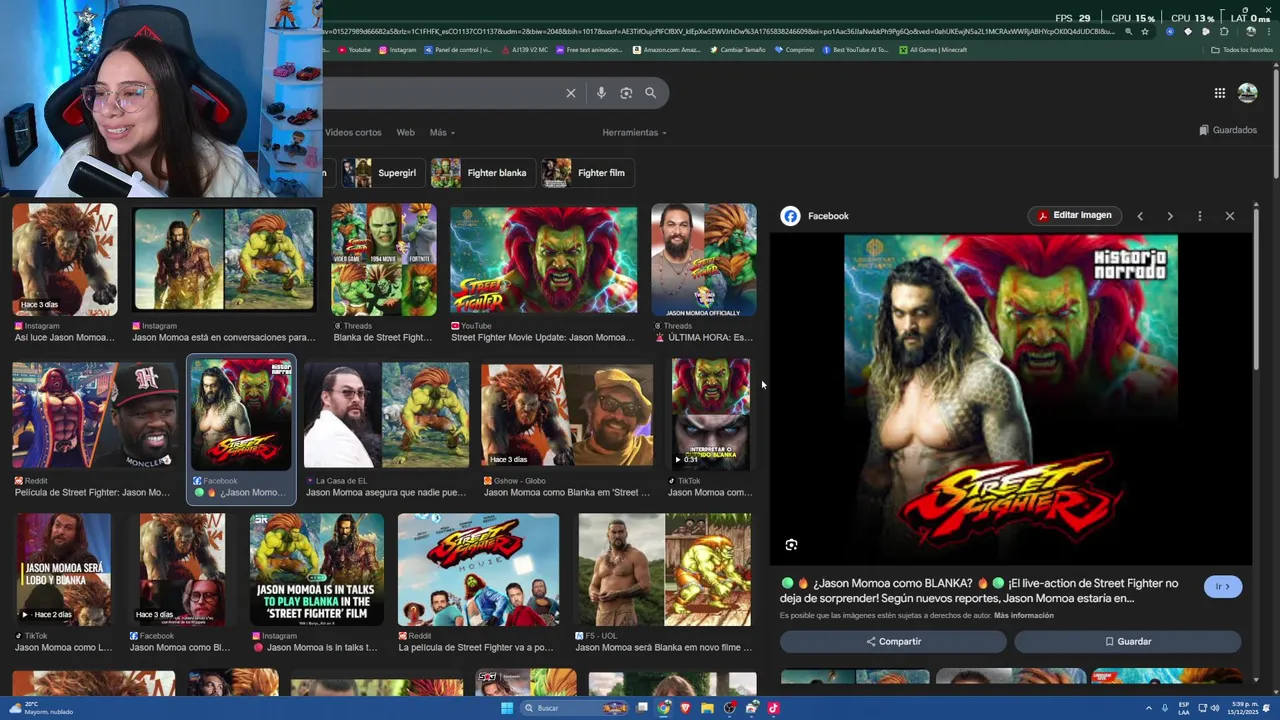
Task: Open the Cambiar Tamaño bookmark
Action: tap(738, 50)
